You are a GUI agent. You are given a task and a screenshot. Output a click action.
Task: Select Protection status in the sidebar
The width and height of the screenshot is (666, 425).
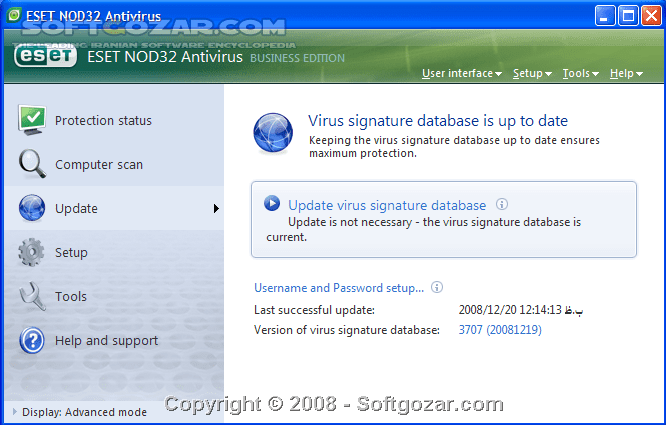click(x=103, y=121)
